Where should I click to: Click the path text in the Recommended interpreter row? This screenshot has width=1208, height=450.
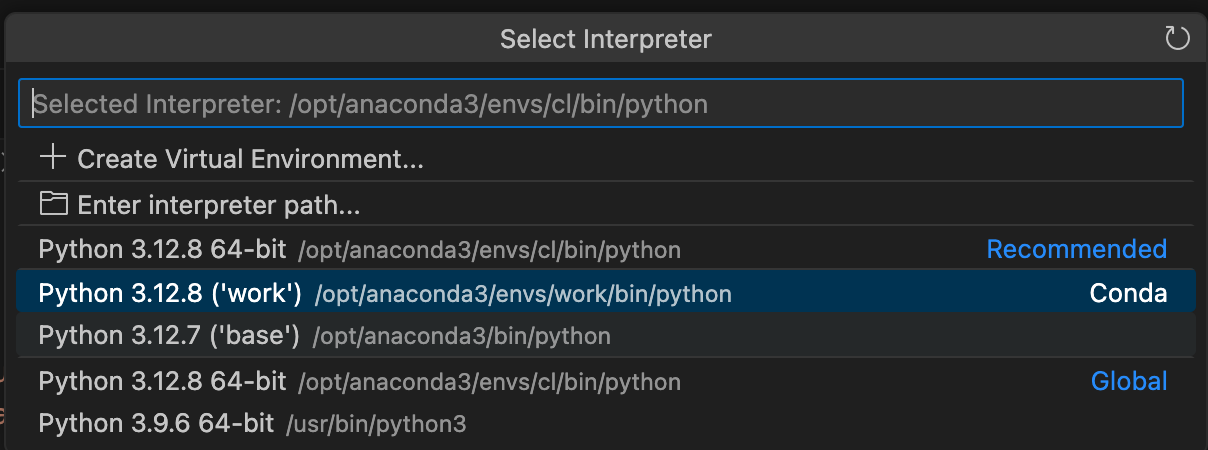[489, 250]
